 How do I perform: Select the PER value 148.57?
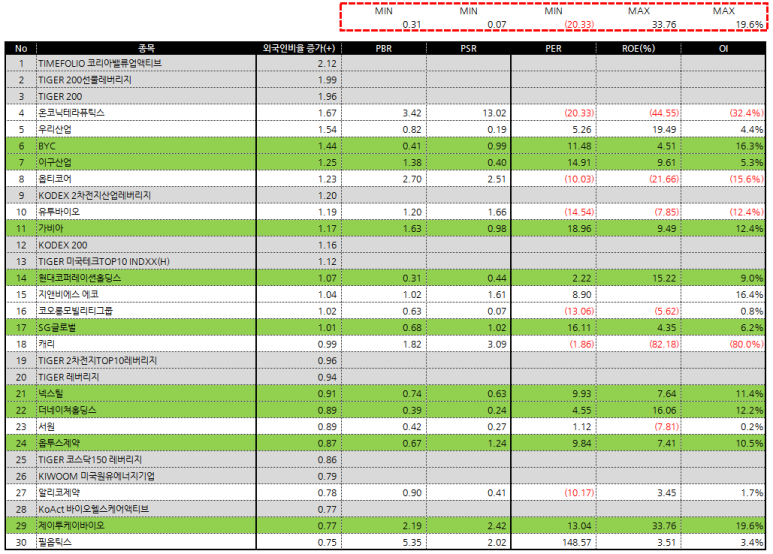tap(577, 542)
